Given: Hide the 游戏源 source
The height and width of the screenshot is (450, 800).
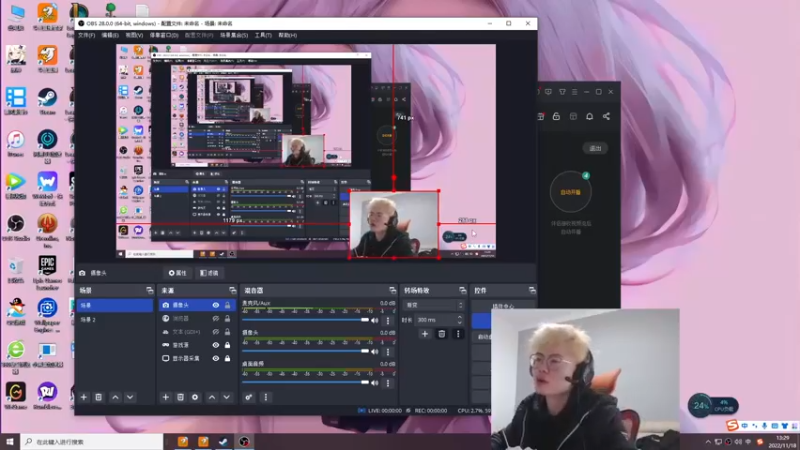Looking at the screenshot, I should pyautogui.click(x=216, y=345).
